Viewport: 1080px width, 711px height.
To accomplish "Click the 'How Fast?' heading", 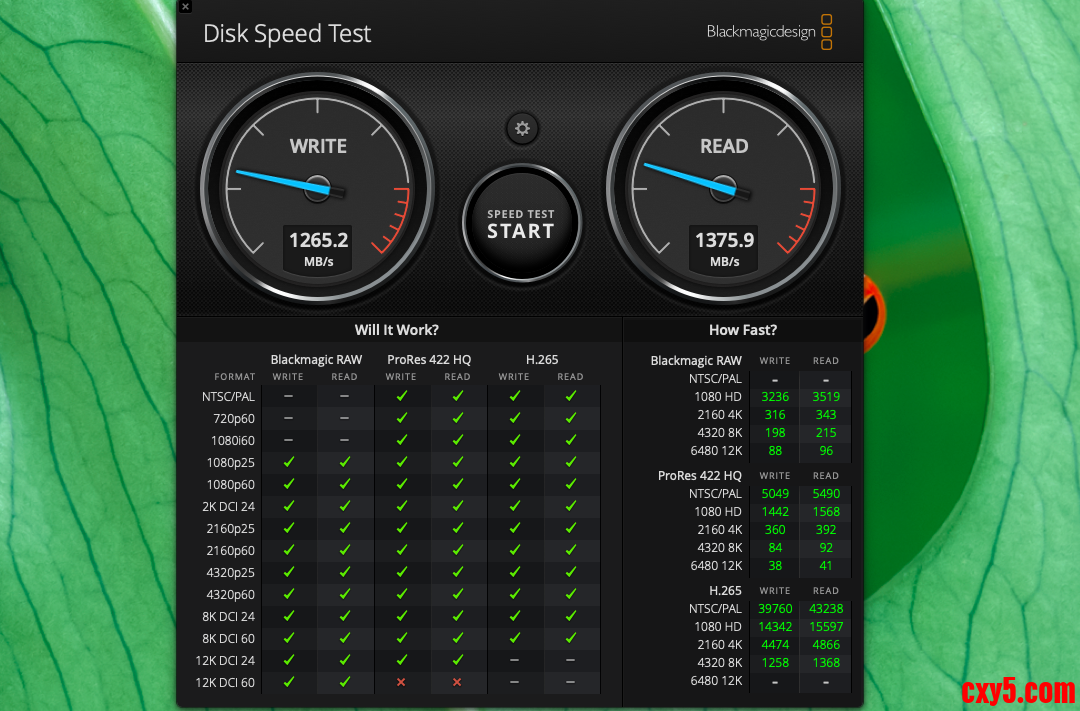I will (x=742, y=330).
